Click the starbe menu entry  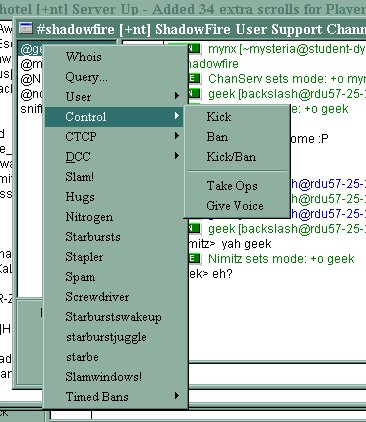pyautogui.click(x=113, y=357)
